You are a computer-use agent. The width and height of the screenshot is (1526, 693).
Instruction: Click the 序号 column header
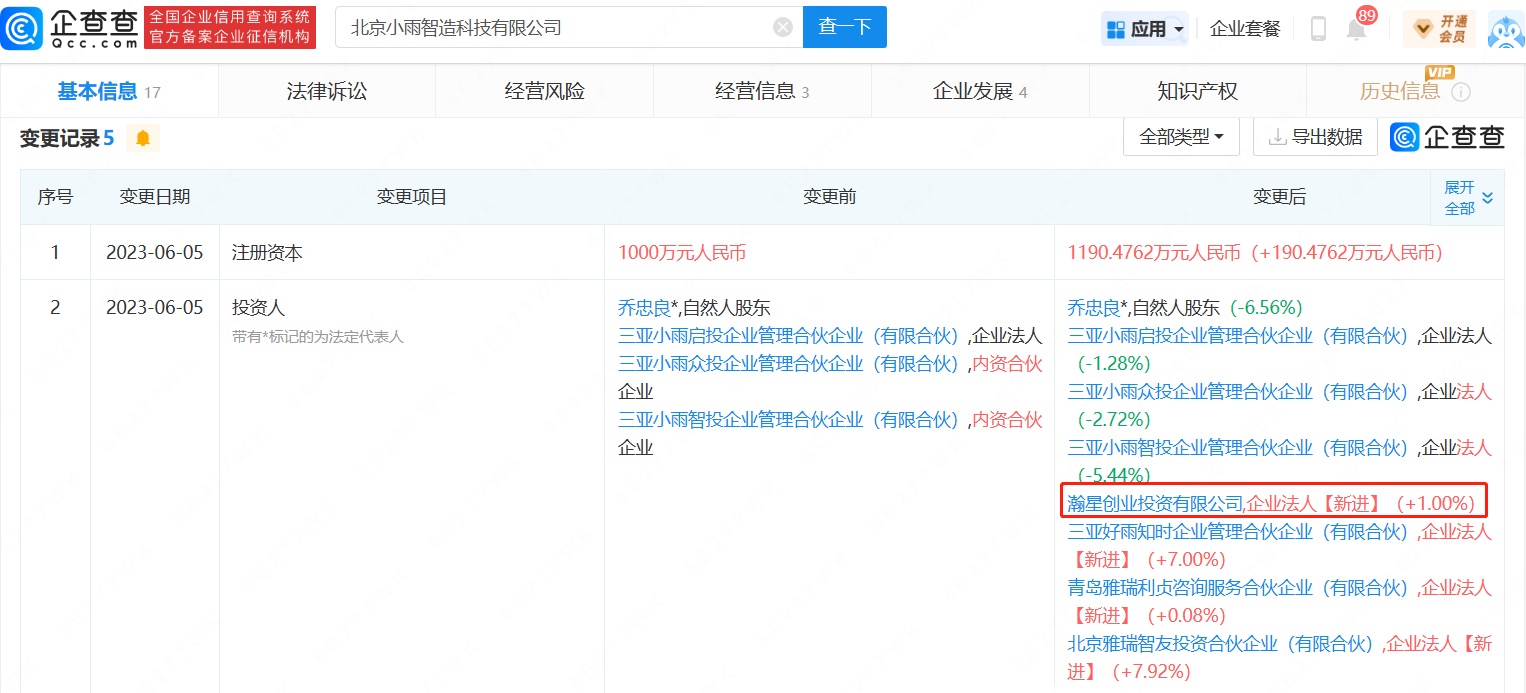pyautogui.click(x=55, y=197)
